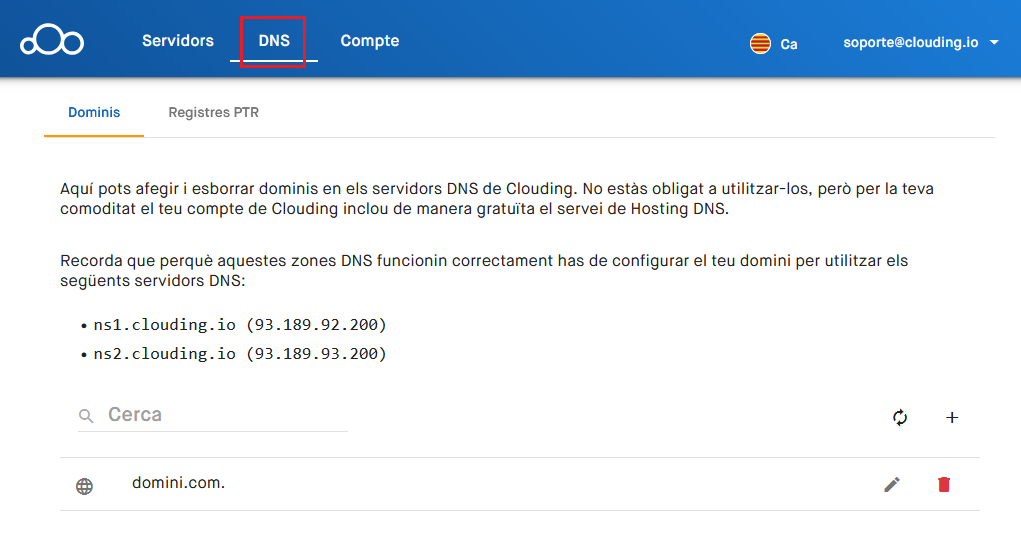Open the soporte@clouding.io account menu
Viewport: 1021px width, 550px height.
910,42
